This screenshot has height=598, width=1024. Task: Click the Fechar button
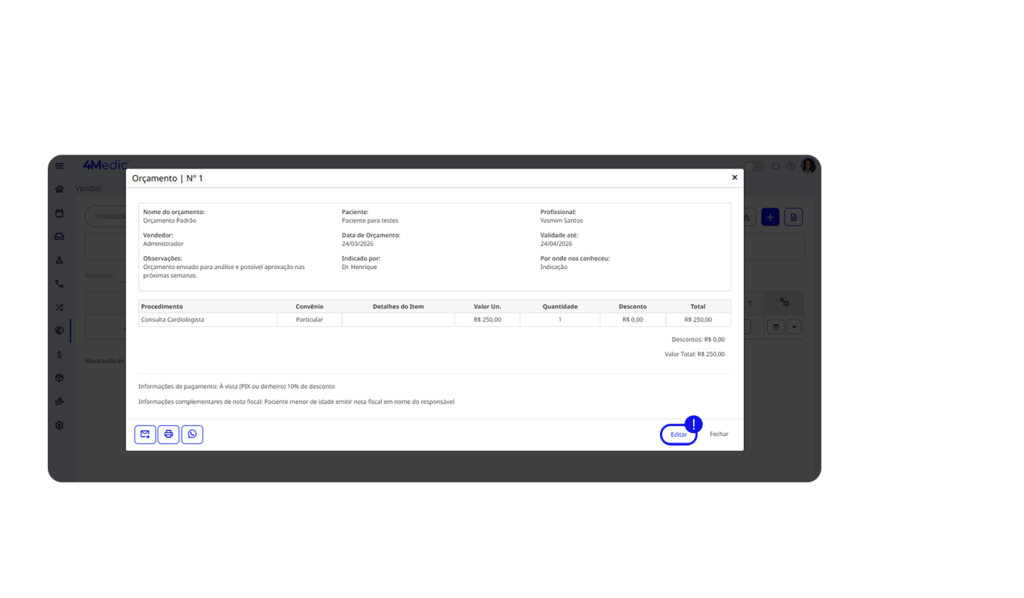(x=719, y=435)
